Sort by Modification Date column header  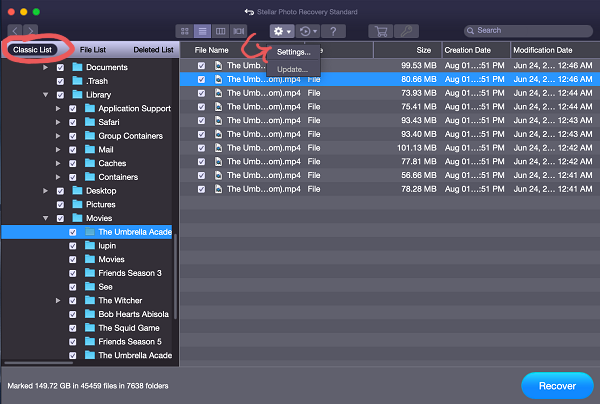click(555, 50)
